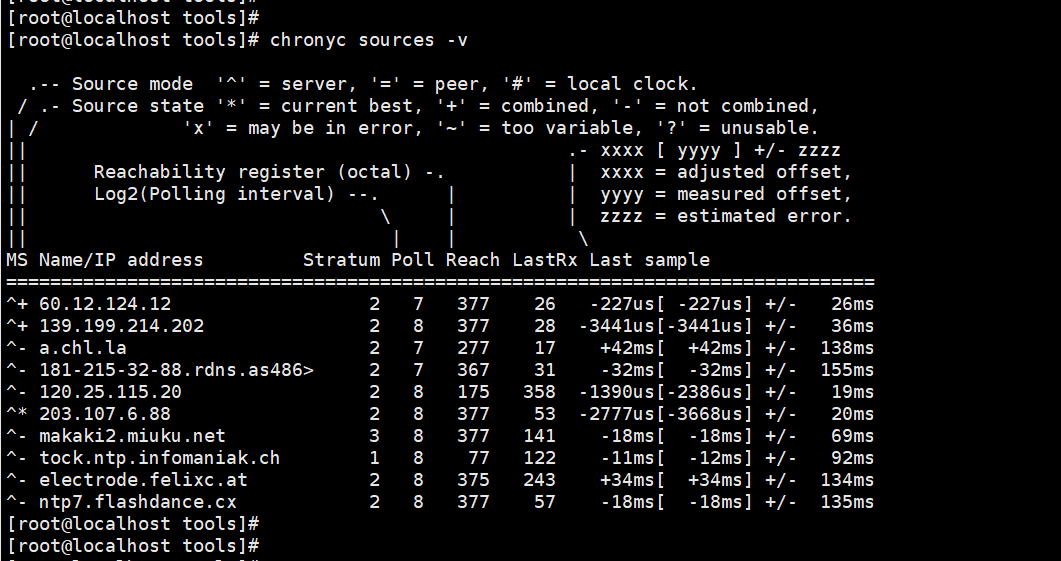The height and width of the screenshot is (561, 1061).
Task: Click the Reach column header
Action: pyautogui.click(x=473, y=260)
